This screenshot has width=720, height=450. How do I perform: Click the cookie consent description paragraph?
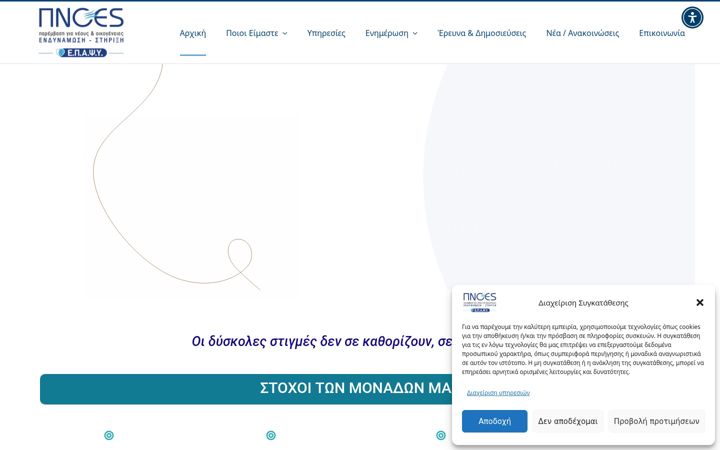point(583,349)
